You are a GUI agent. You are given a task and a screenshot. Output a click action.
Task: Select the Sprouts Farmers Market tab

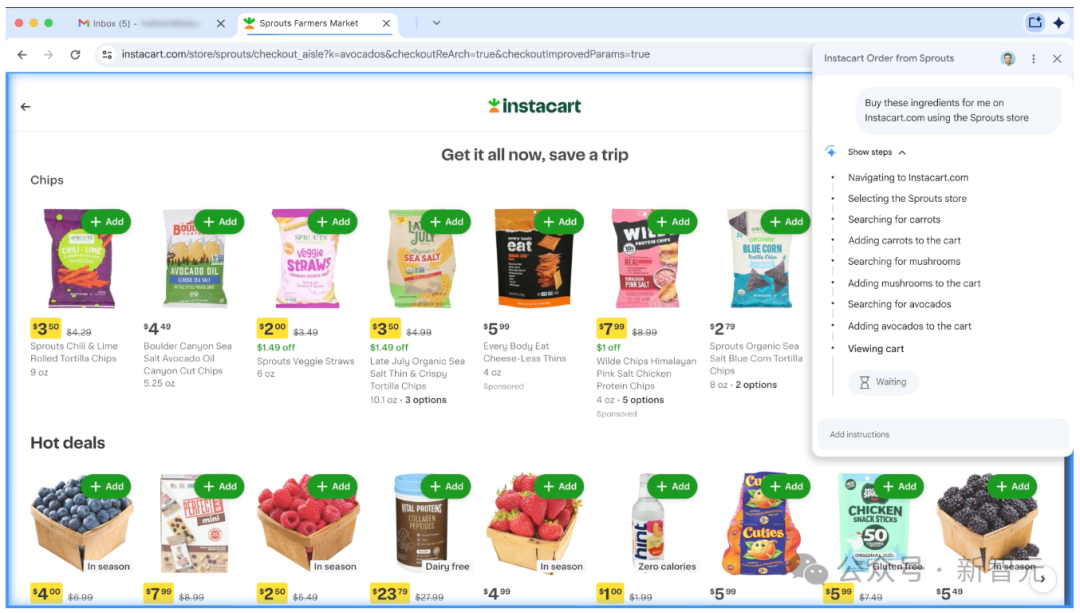[309, 23]
